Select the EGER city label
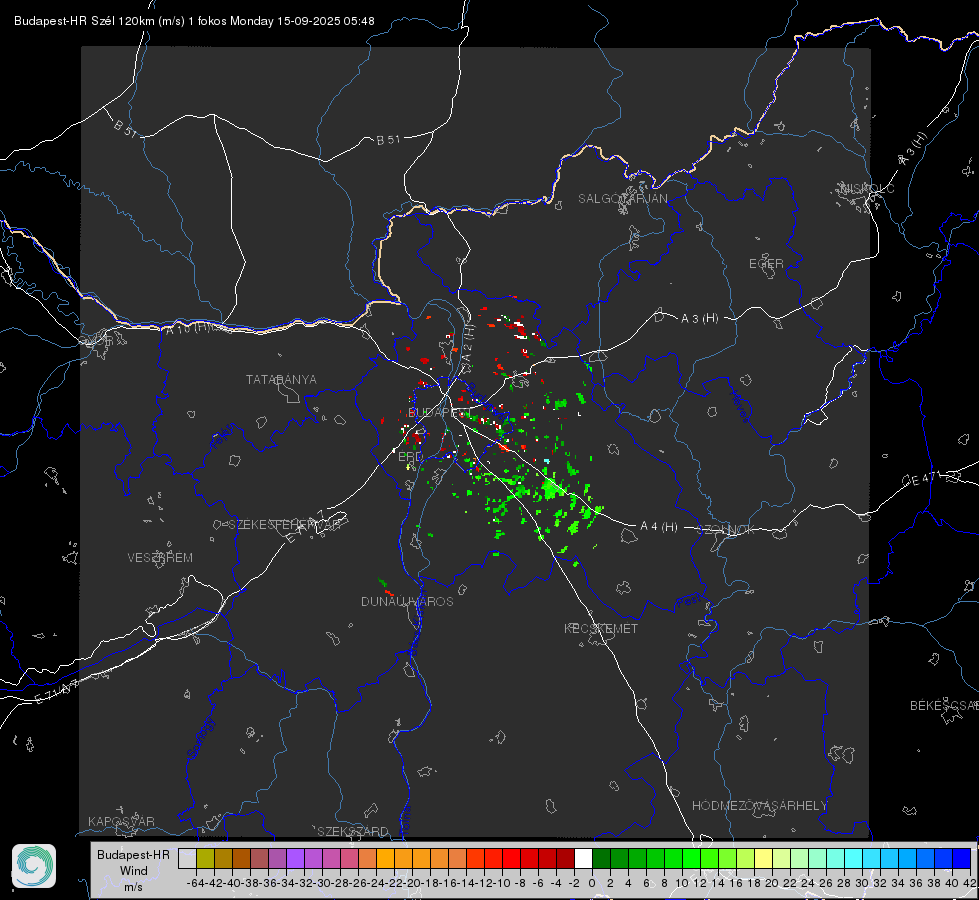The height and width of the screenshot is (900, 979). coord(766,264)
